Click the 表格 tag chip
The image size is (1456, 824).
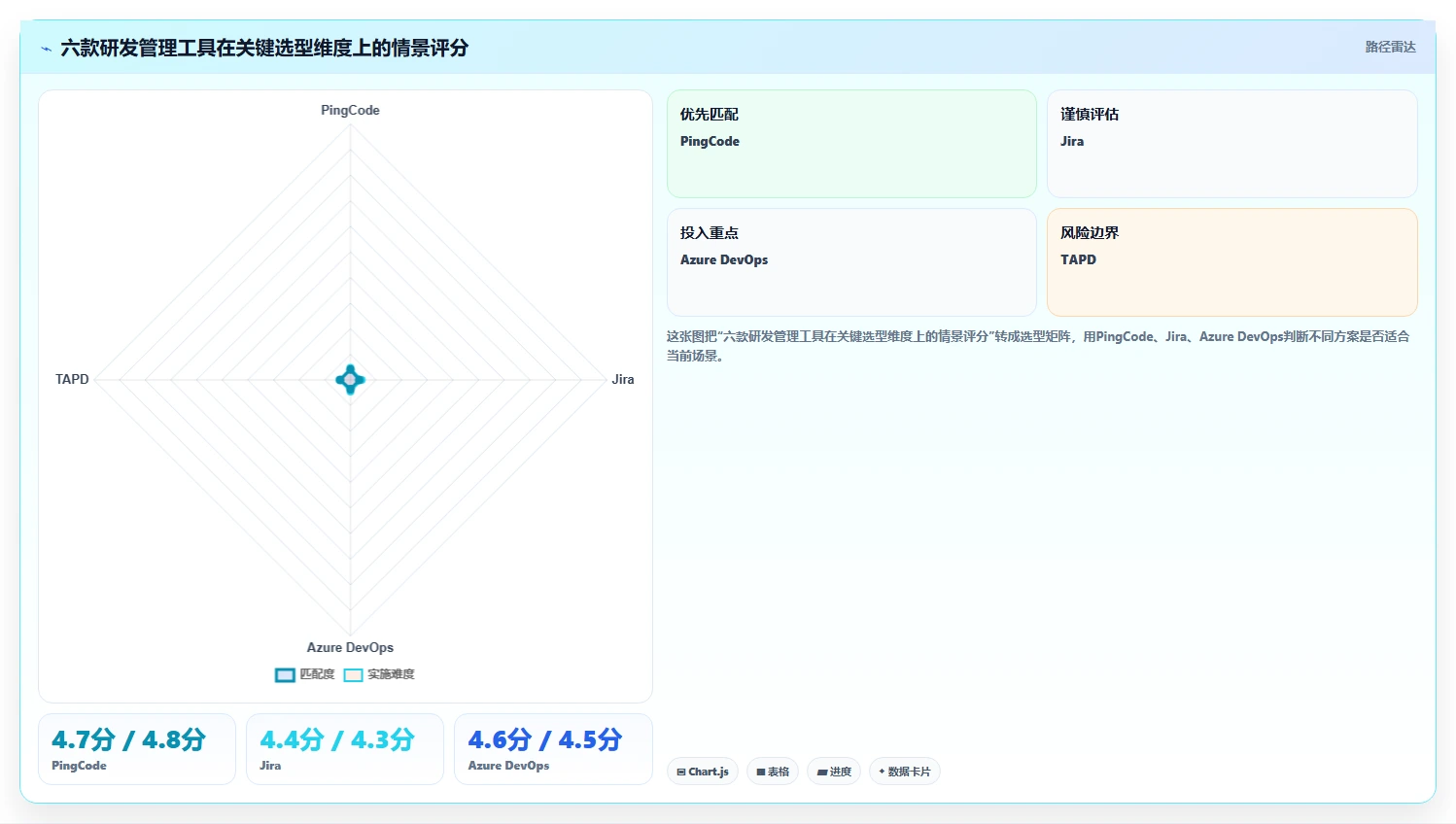click(x=773, y=772)
